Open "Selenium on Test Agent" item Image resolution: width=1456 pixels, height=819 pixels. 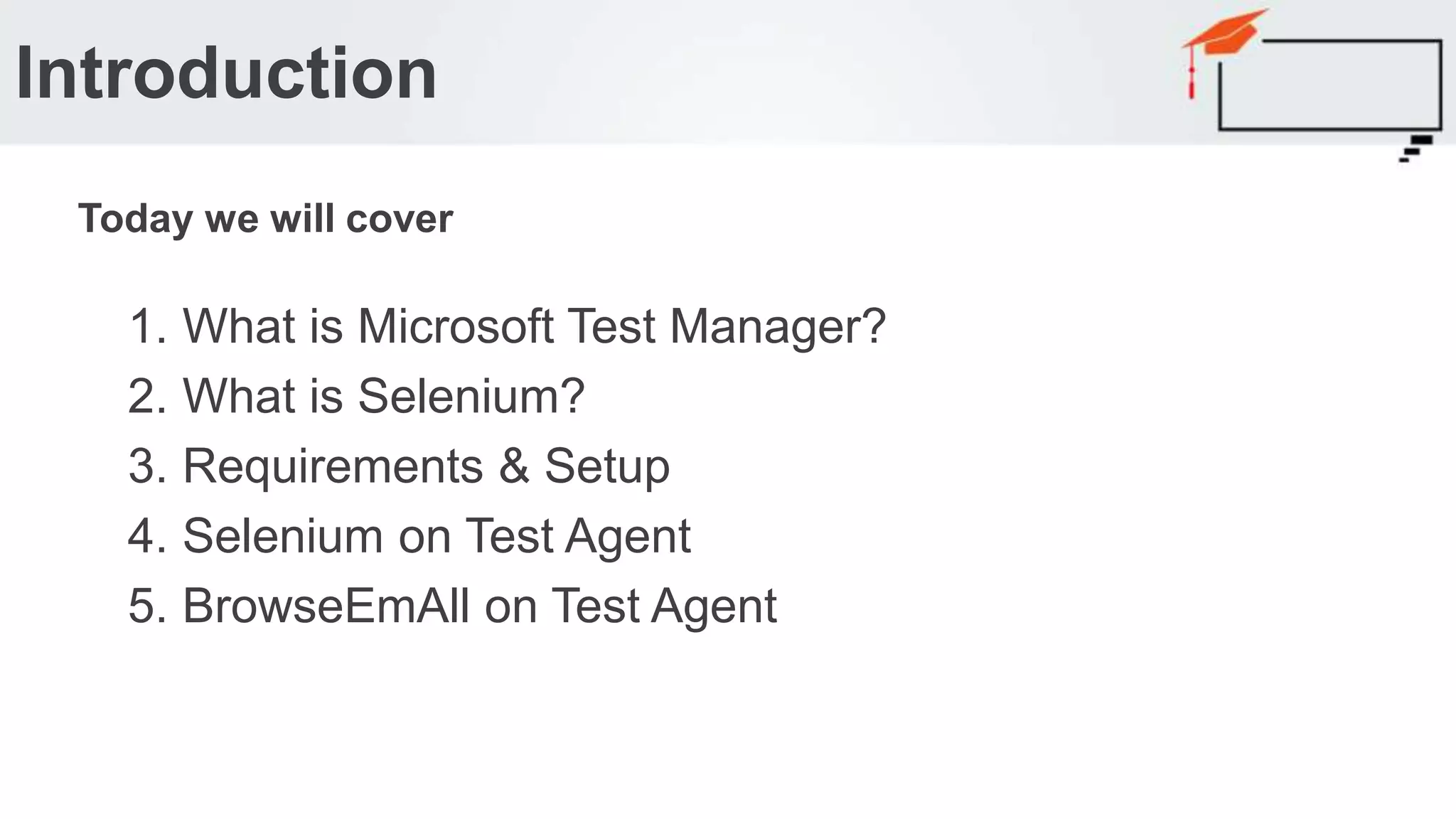tap(437, 536)
